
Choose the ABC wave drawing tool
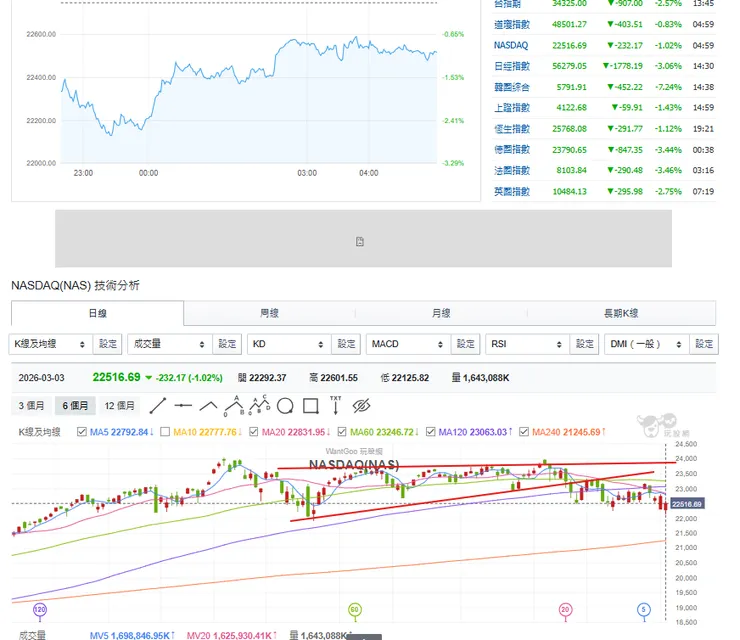[x=233, y=405]
